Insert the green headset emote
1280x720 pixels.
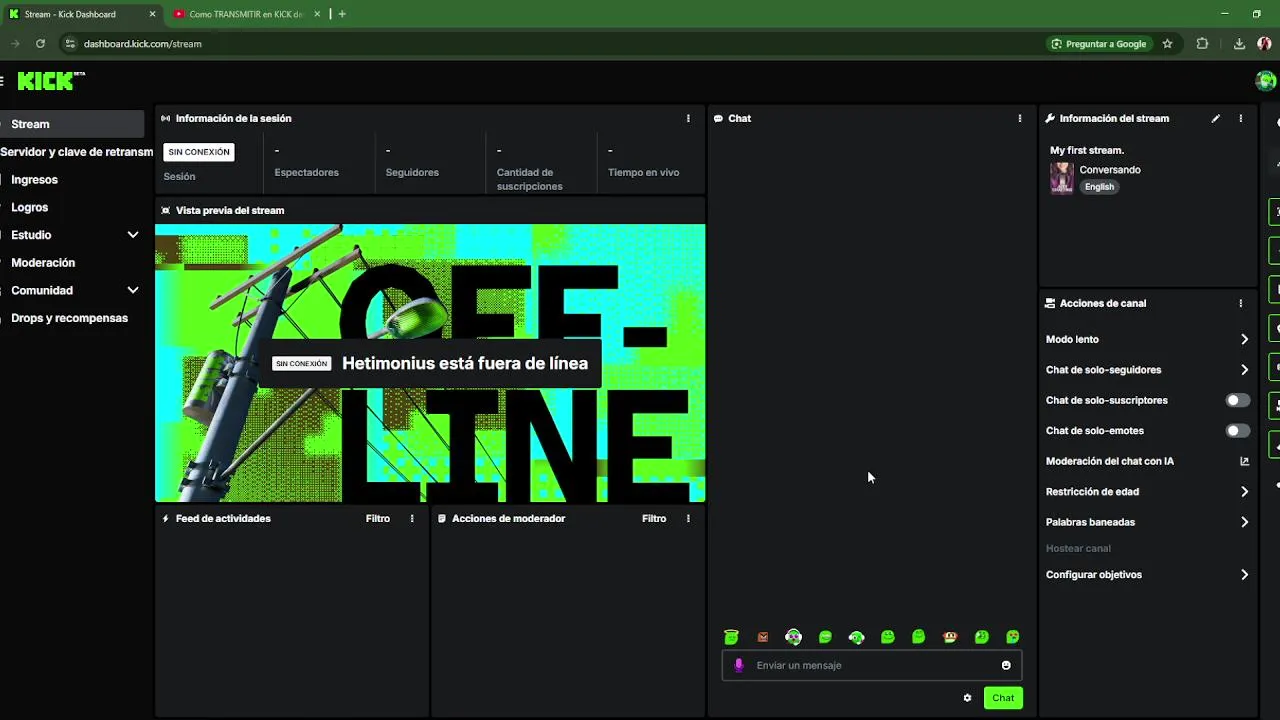[857, 637]
